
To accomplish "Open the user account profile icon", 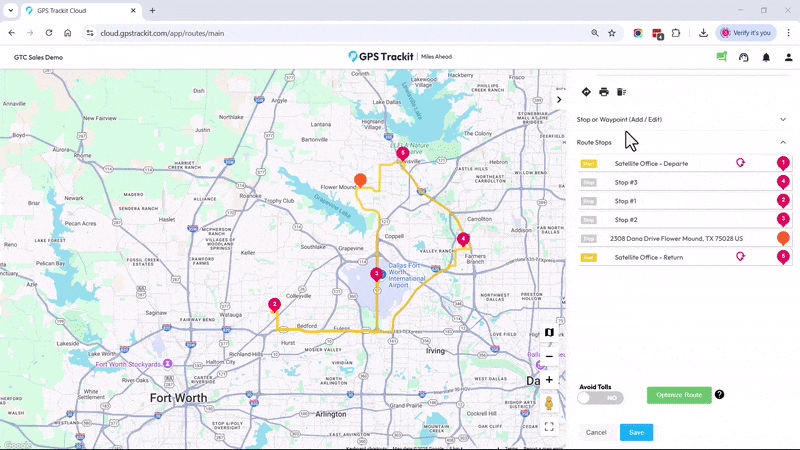I will (789, 57).
